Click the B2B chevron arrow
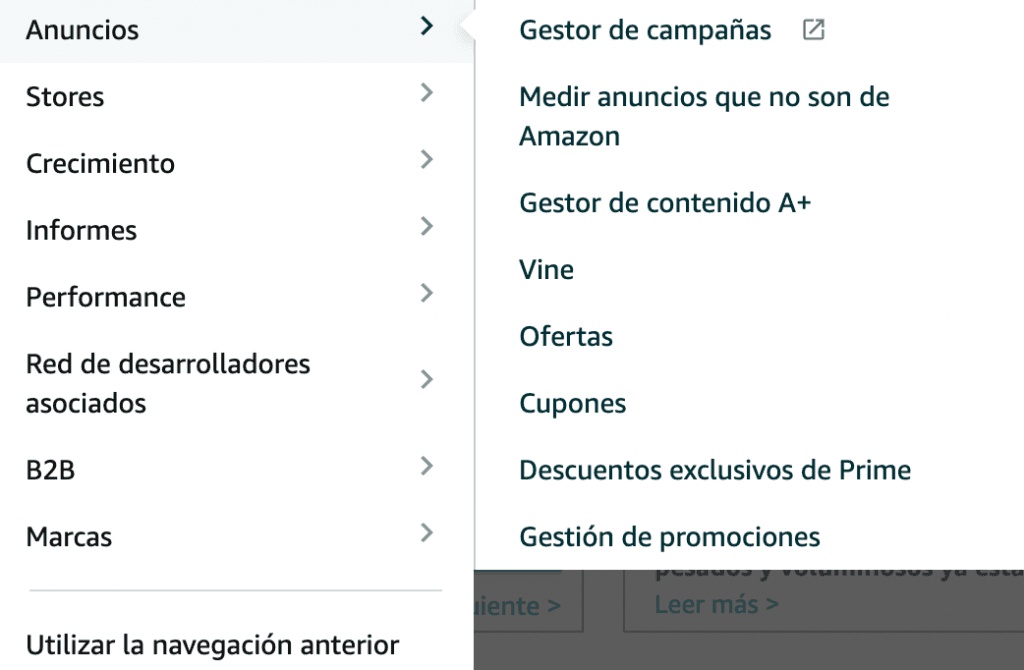 coord(427,466)
